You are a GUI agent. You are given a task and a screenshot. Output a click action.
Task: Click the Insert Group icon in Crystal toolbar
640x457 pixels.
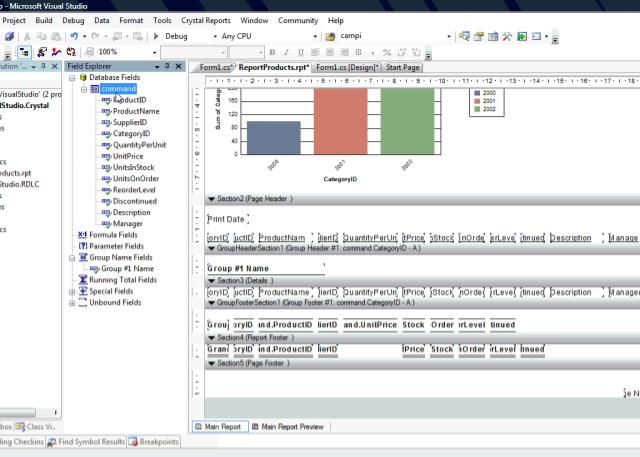point(42,52)
